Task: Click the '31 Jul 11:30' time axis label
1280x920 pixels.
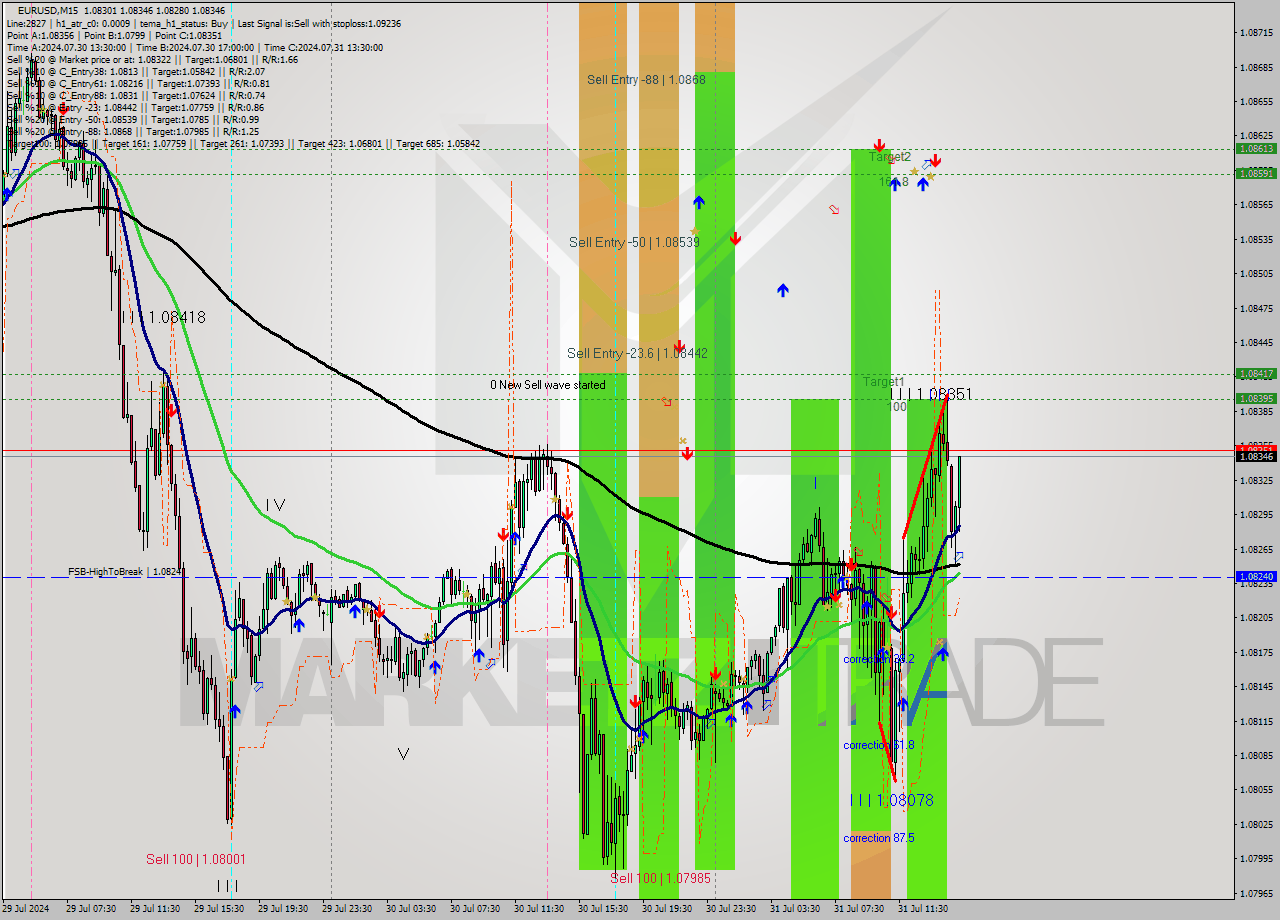Action: click(x=923, y=909)
